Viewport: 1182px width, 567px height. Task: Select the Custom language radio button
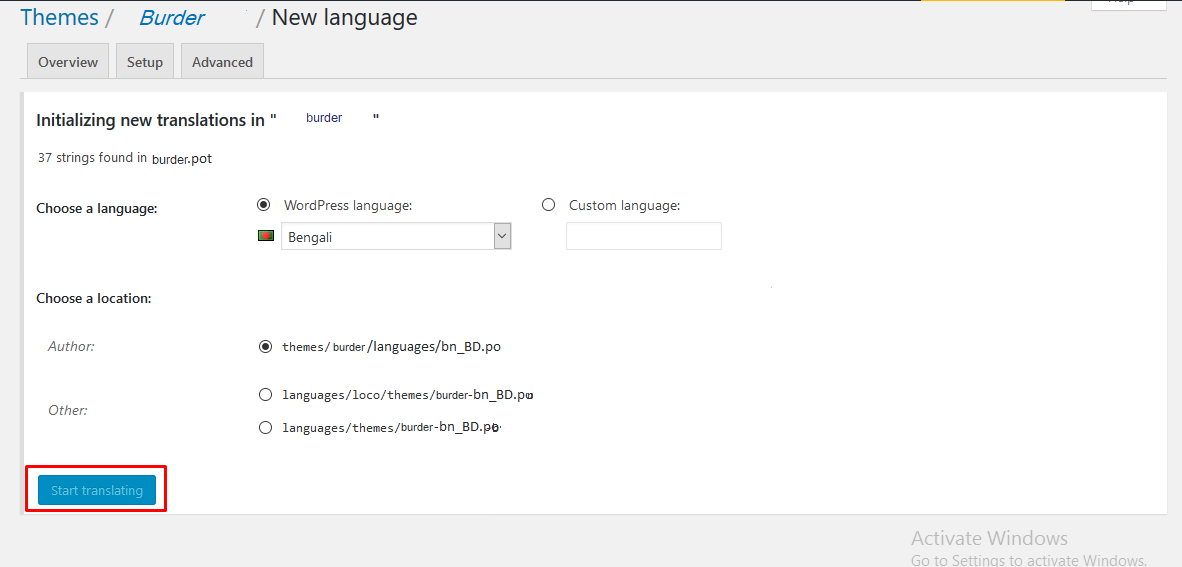(x=548, y=204)
